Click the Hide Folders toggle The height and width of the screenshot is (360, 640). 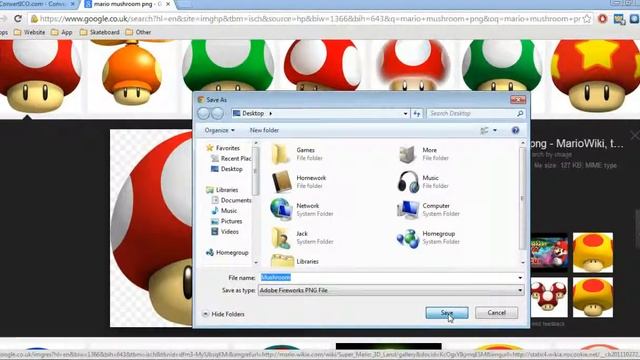tap(224, 314)
